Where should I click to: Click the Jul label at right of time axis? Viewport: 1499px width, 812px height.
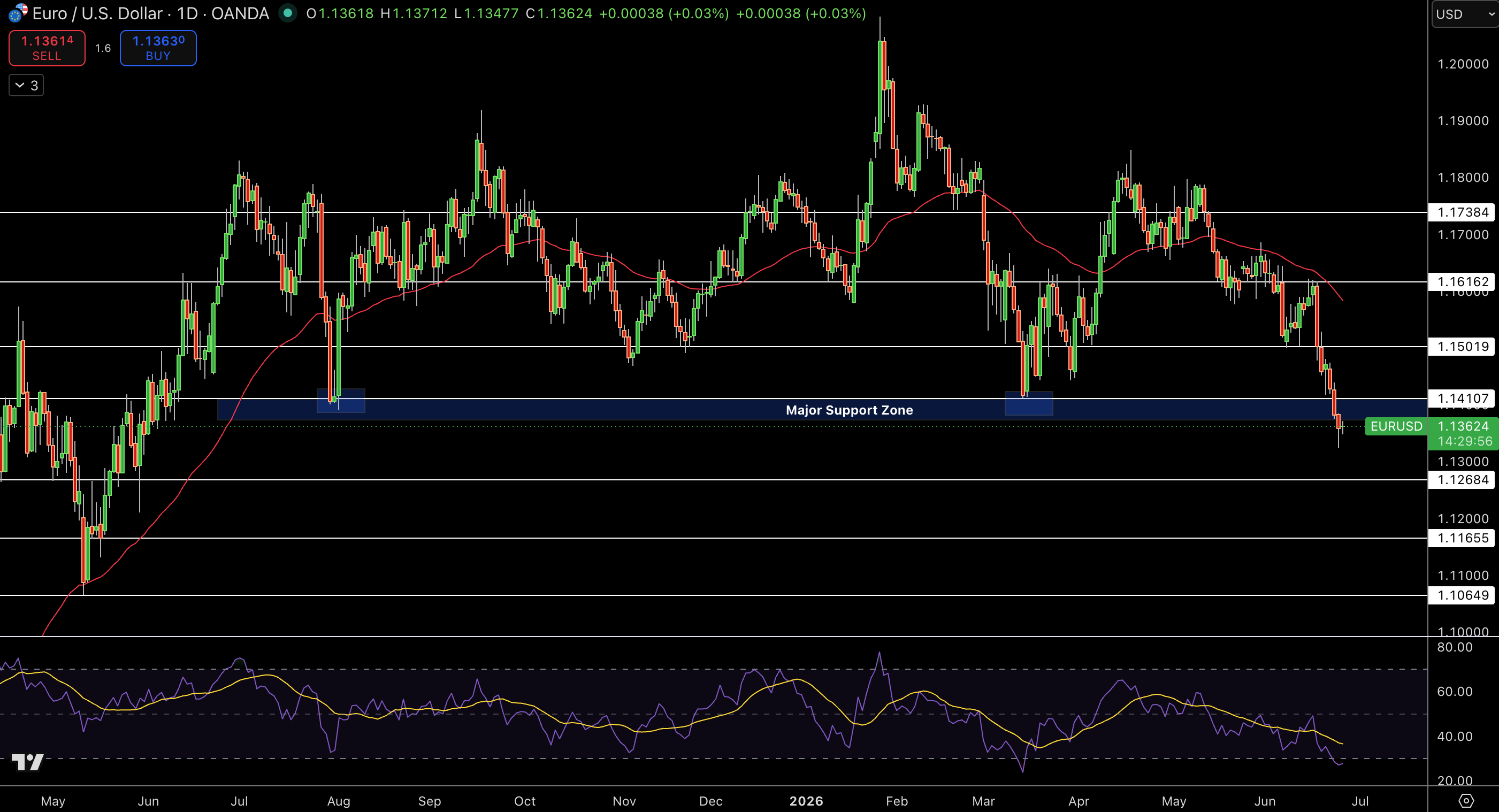pyautogui.click(x=1360, y=801)
